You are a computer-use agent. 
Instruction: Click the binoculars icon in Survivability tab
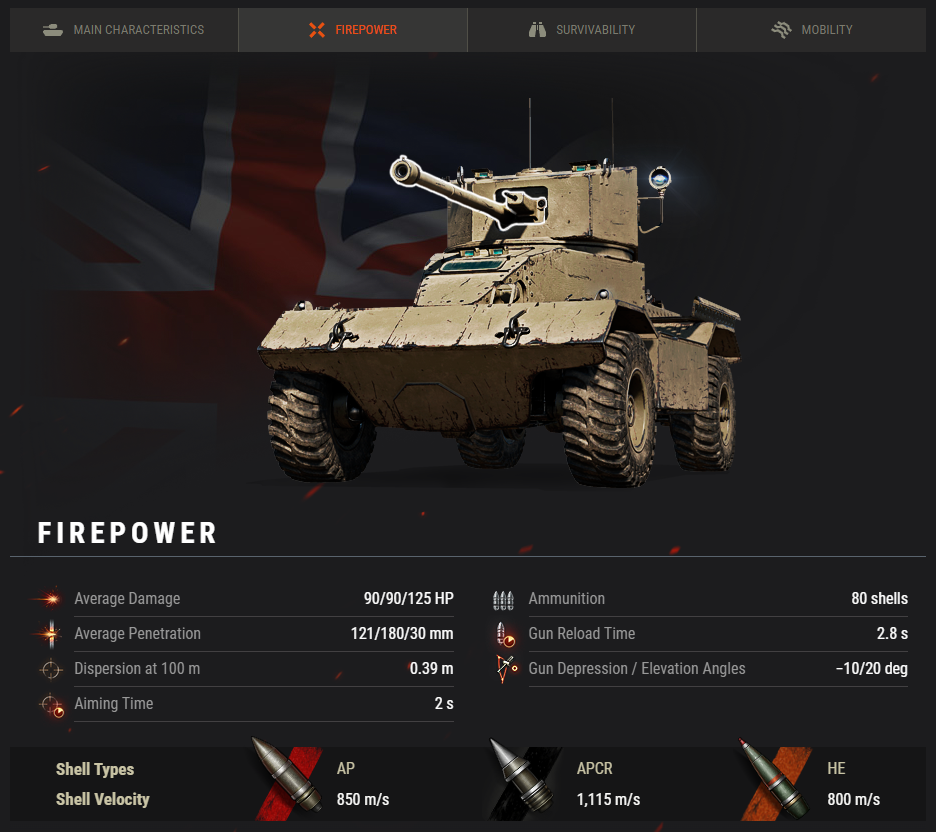tap(537, 29)
